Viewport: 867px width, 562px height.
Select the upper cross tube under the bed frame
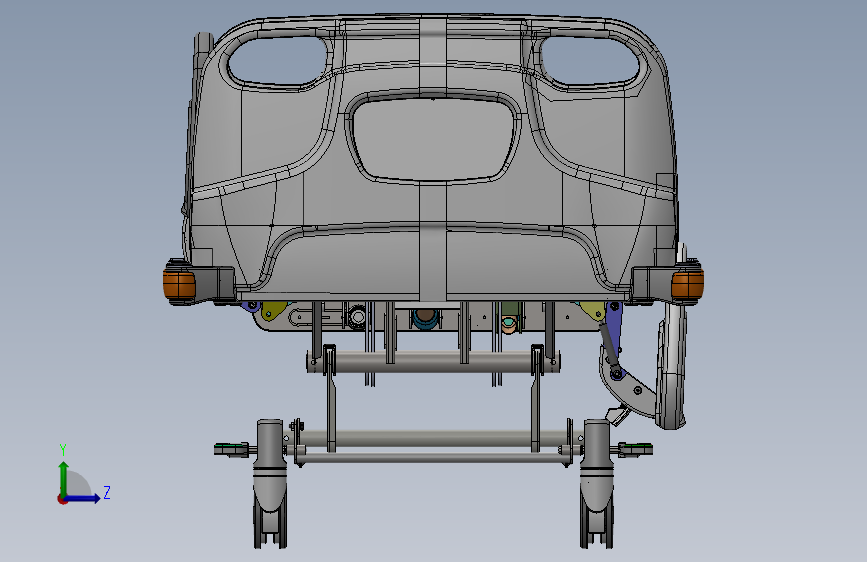(x=433, y=362)
